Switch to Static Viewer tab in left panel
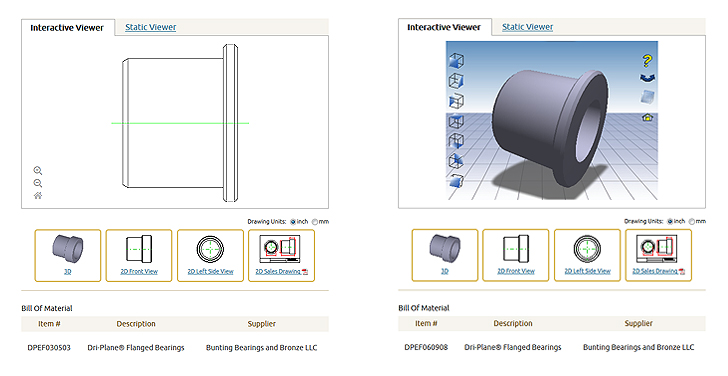Viewport: 728px width, 376px height. [150, 27]
